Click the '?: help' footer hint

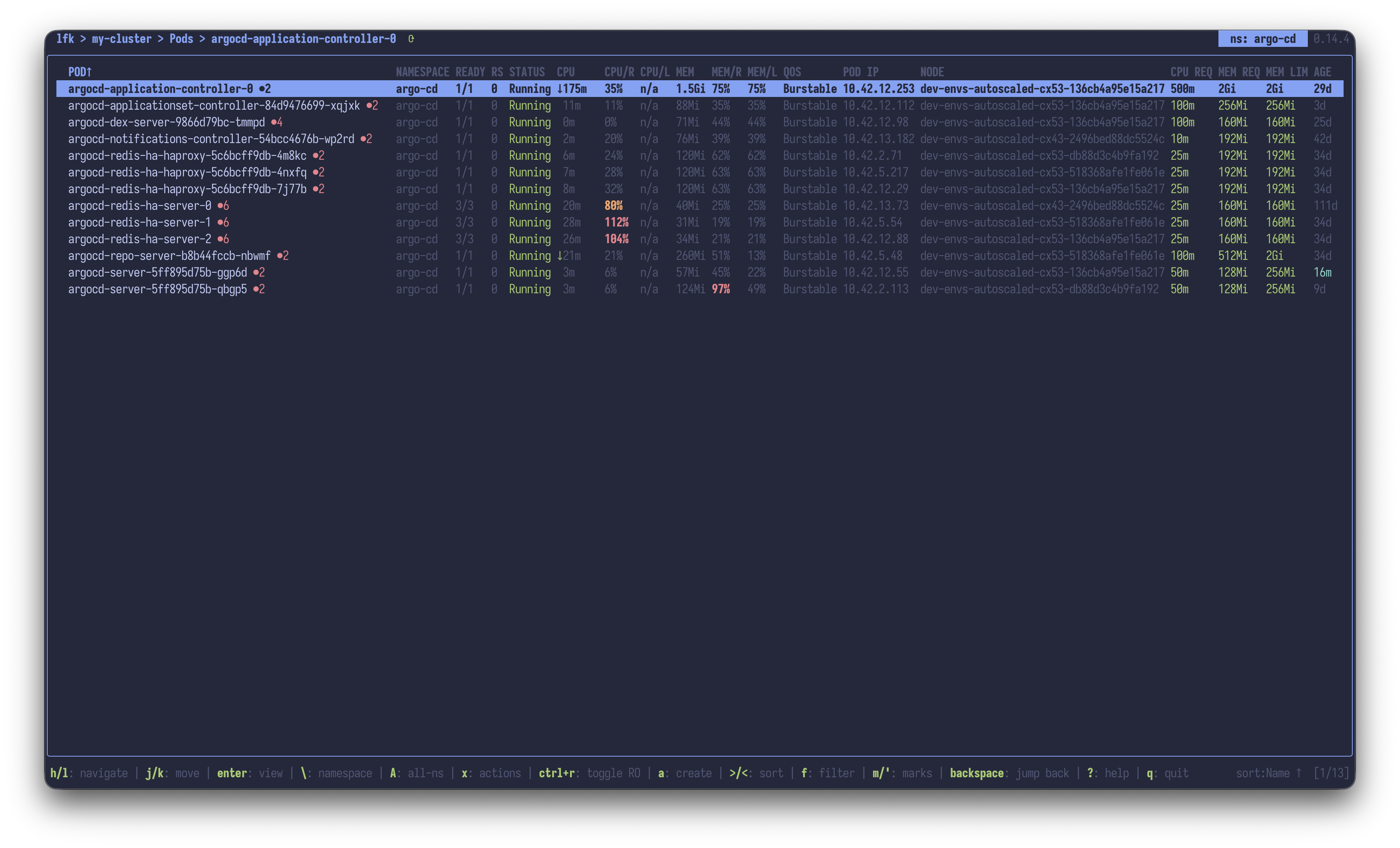pos(1108,773)
